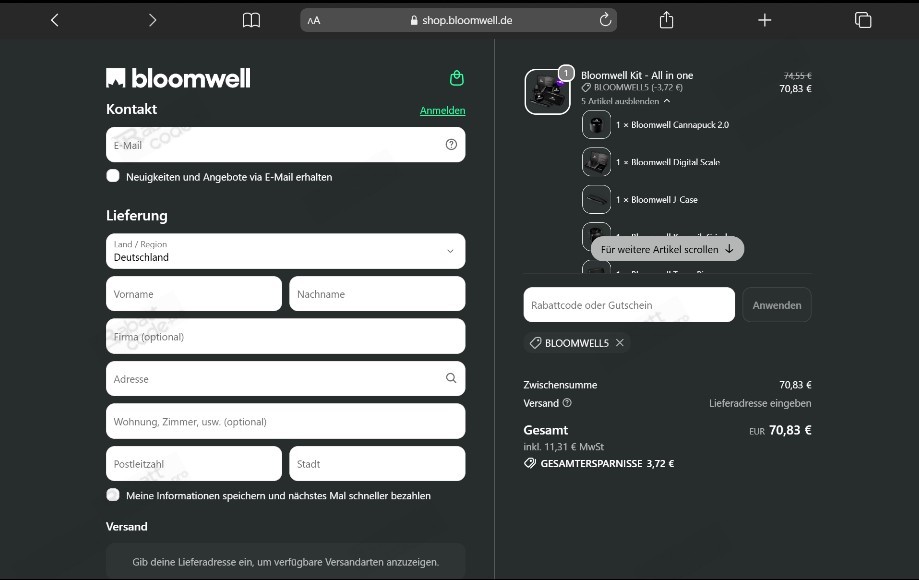Click the struck-through price 74,55 €
Viewport: 919px width, 580px height.
tap(798, 76)
